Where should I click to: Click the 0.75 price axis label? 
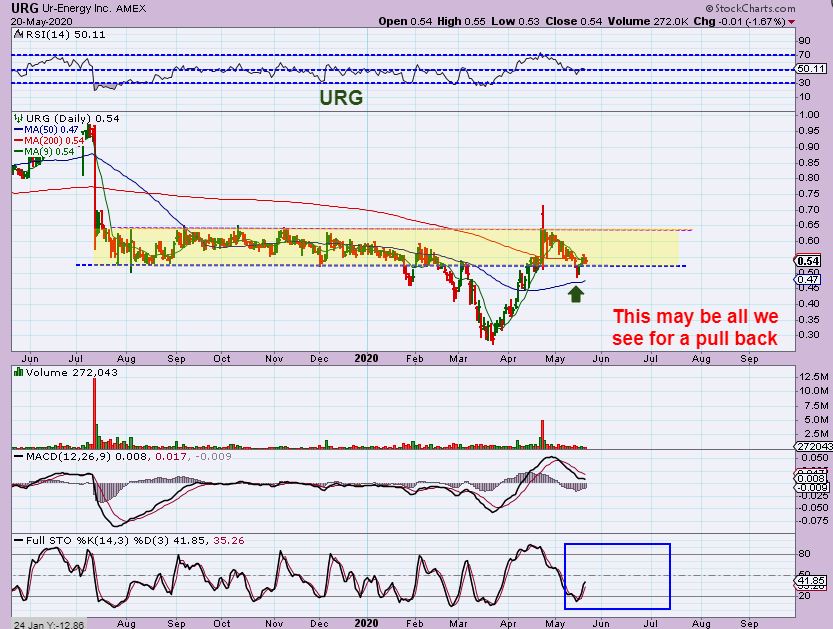[x=809, y=193]
